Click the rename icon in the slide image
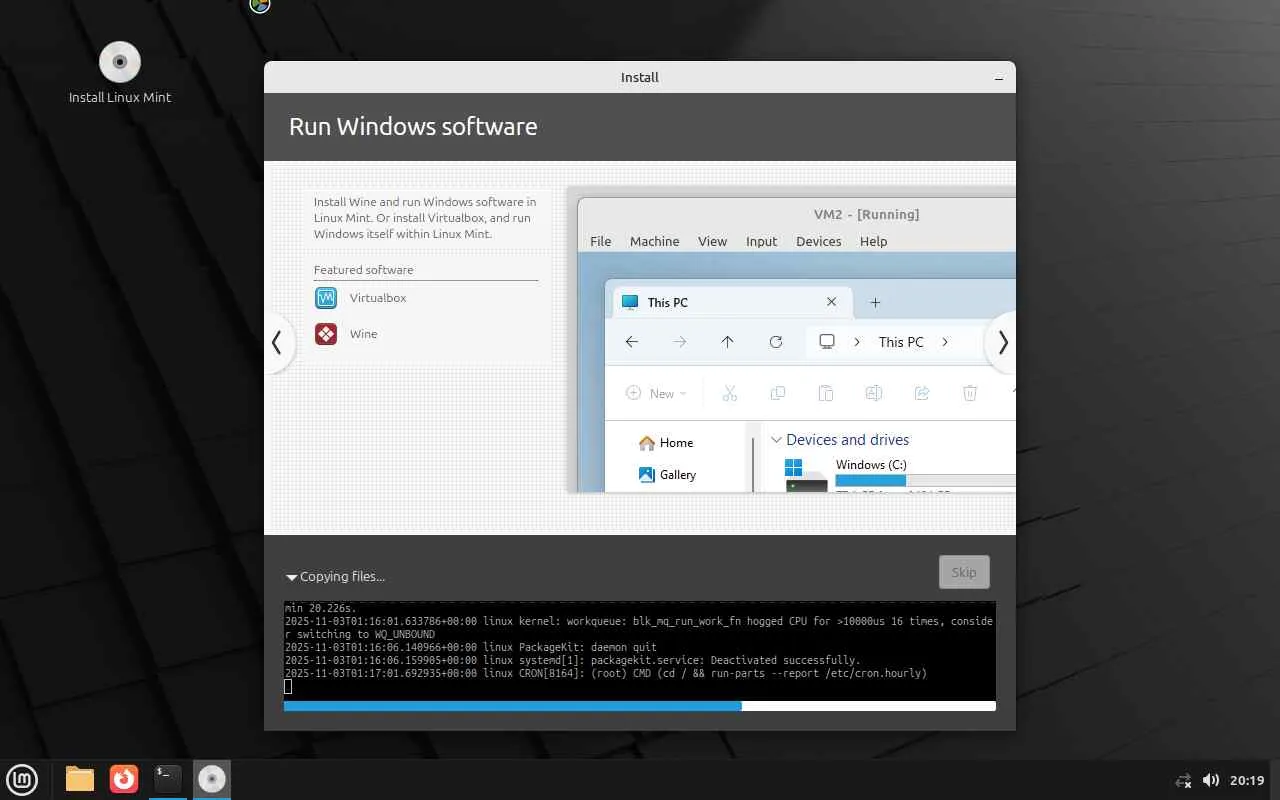Image resolution: width=1280 pixels, height=800 pixels. click(x=873, y=394)
